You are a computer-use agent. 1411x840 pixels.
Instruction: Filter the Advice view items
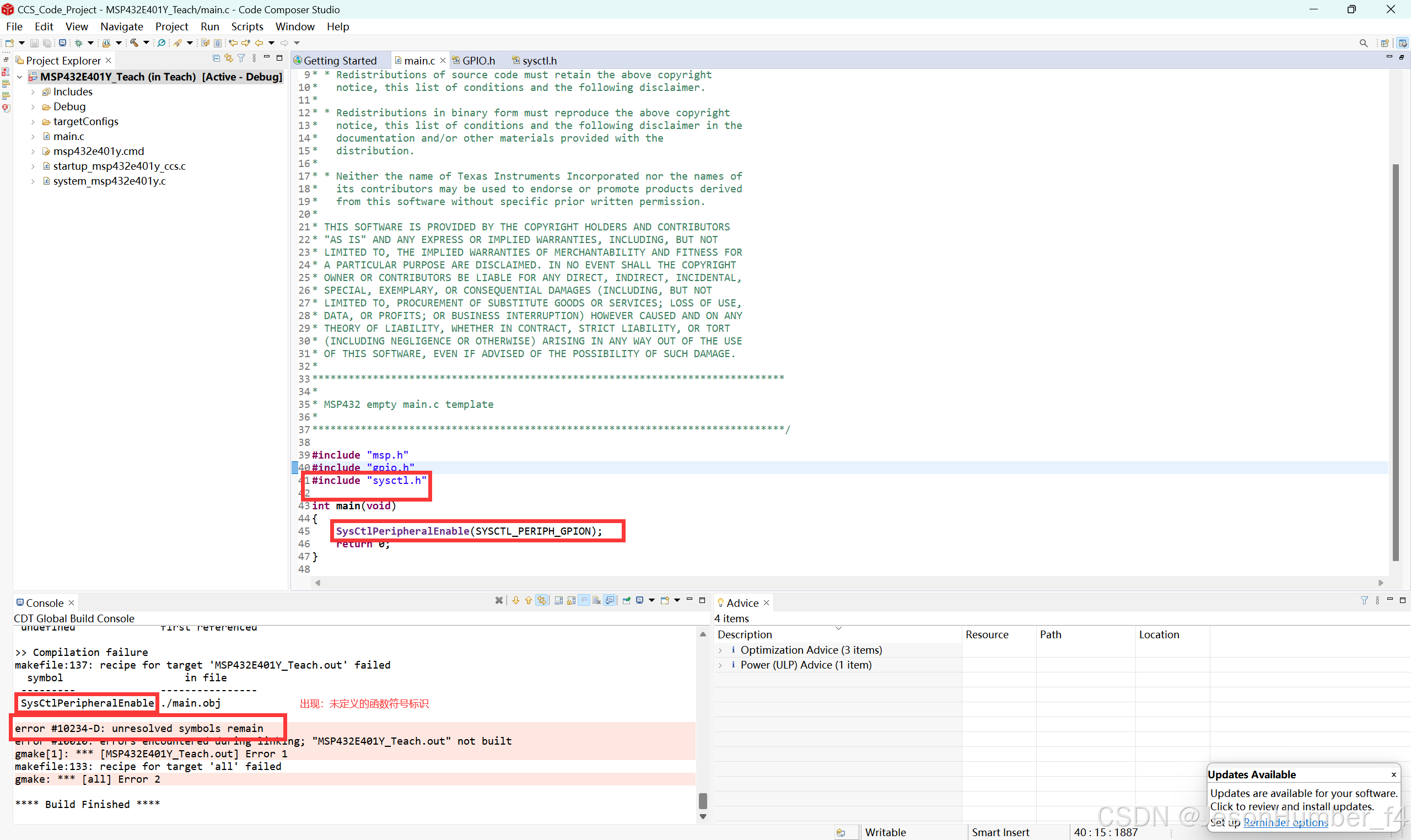click(x=1365, y=601)
